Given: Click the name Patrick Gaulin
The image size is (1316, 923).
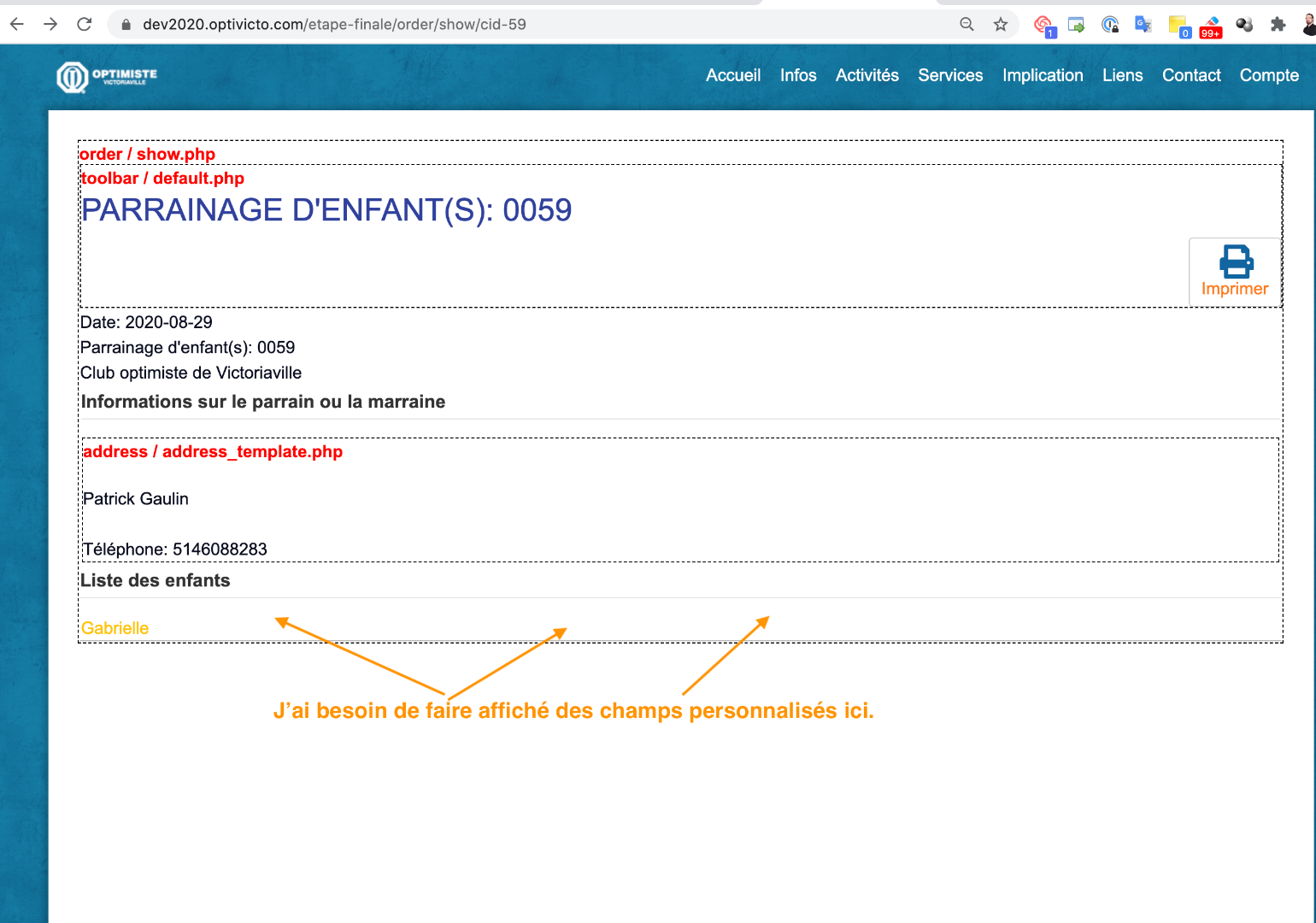Looking at the screenshot, I should pyautogui.click(x=136, y=499).
